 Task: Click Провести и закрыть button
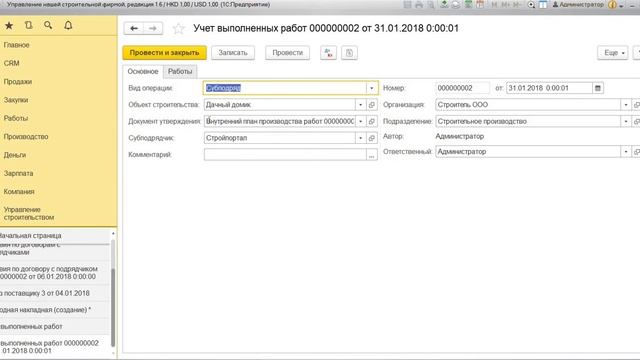click(164, 53)
